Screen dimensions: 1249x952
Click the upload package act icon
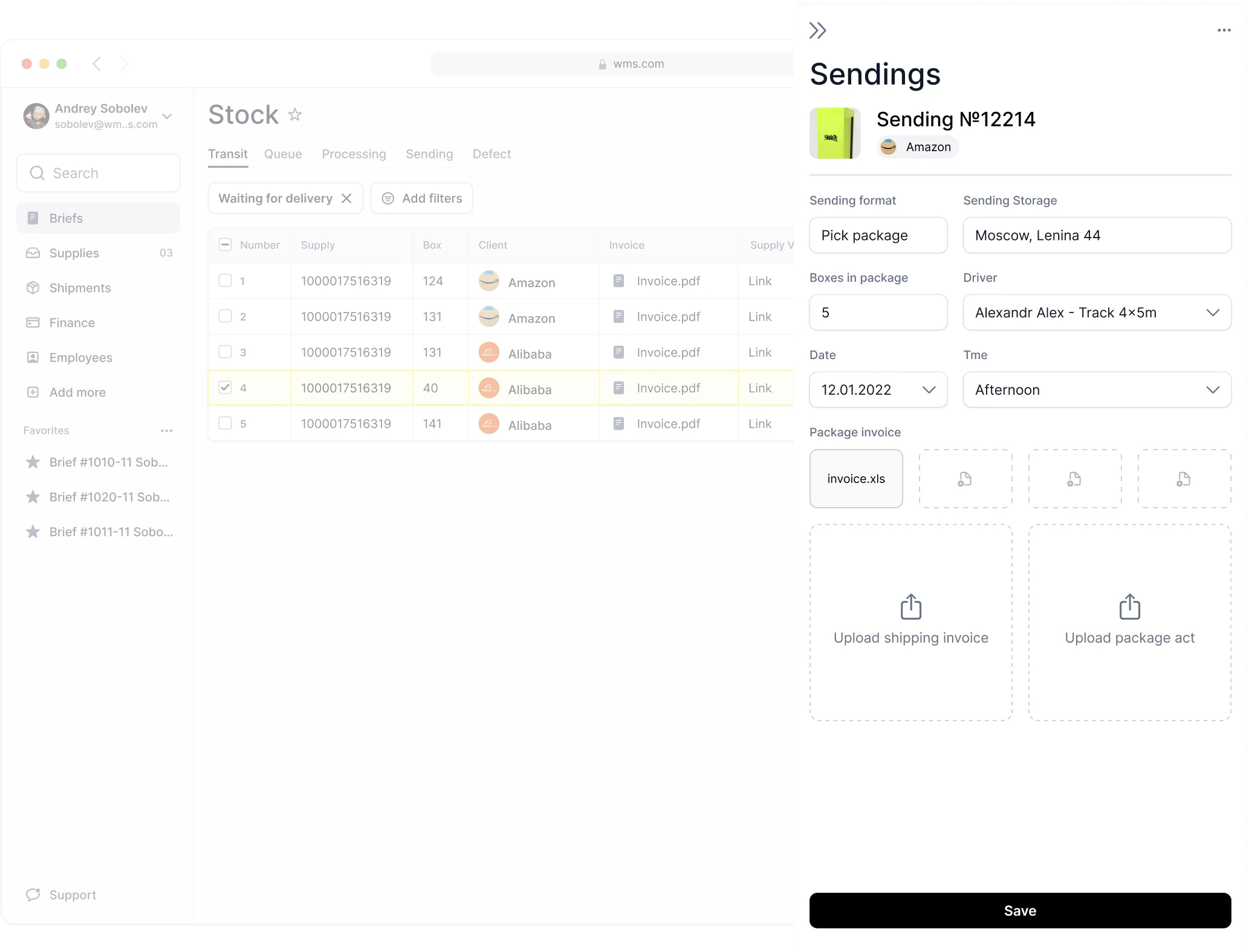tap(1130, 607)
